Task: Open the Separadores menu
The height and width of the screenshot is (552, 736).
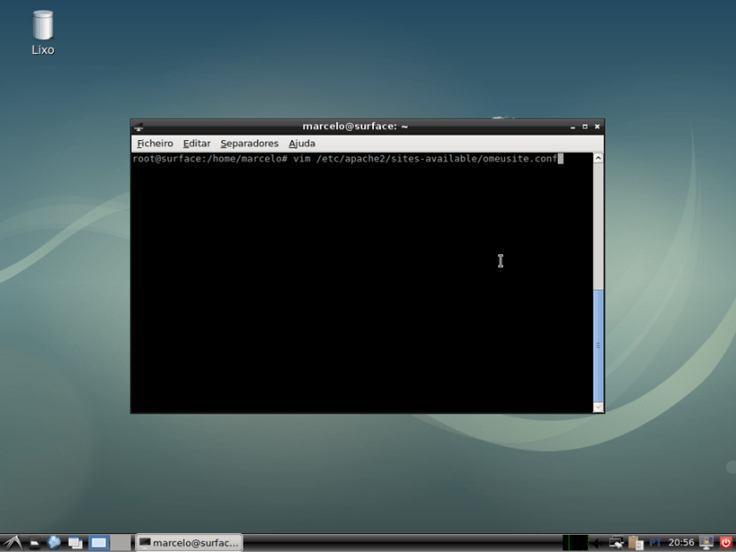Action: tap(249, 144)
